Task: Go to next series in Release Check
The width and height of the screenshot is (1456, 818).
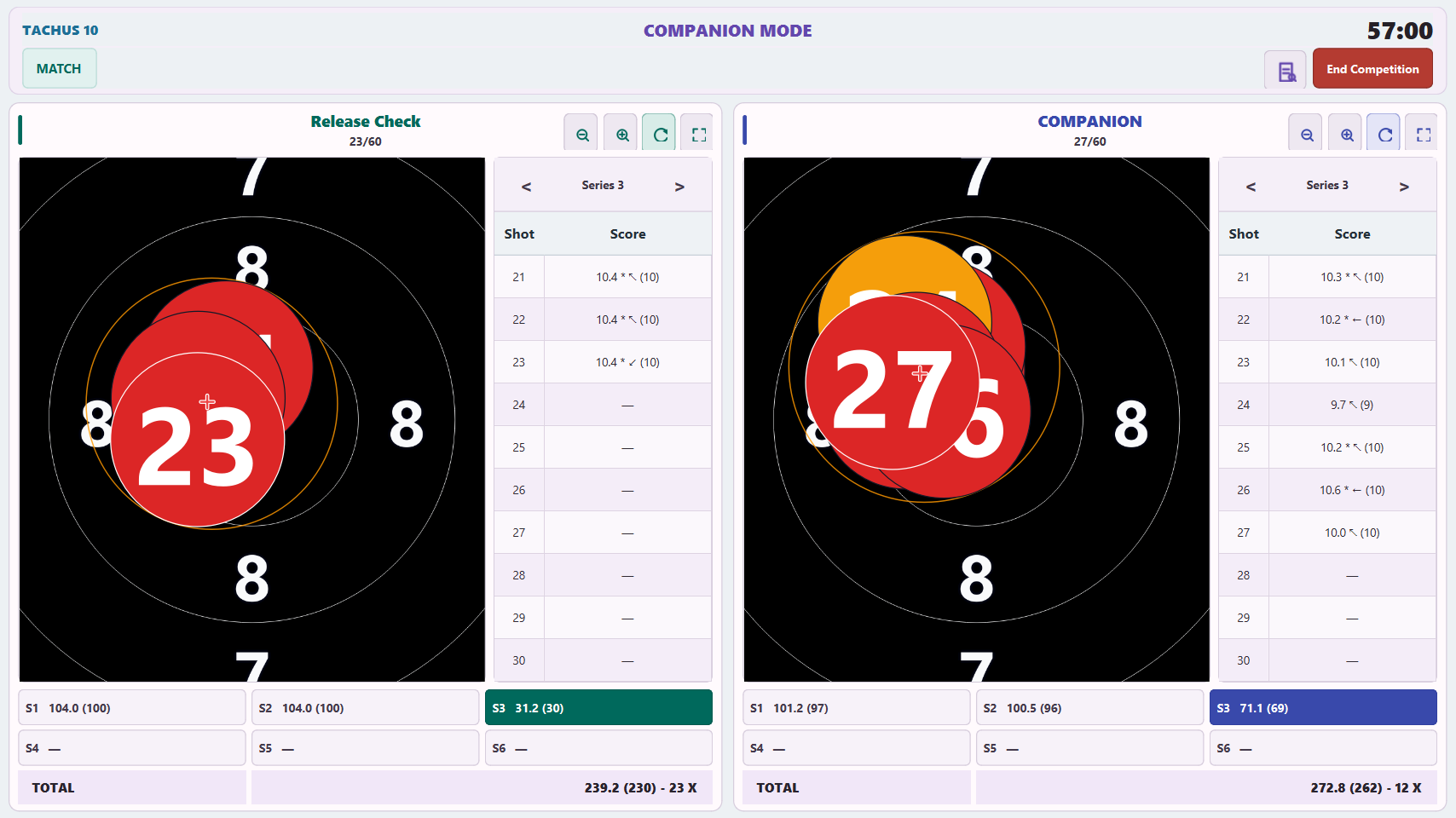Action: click(x=679, y=186)
